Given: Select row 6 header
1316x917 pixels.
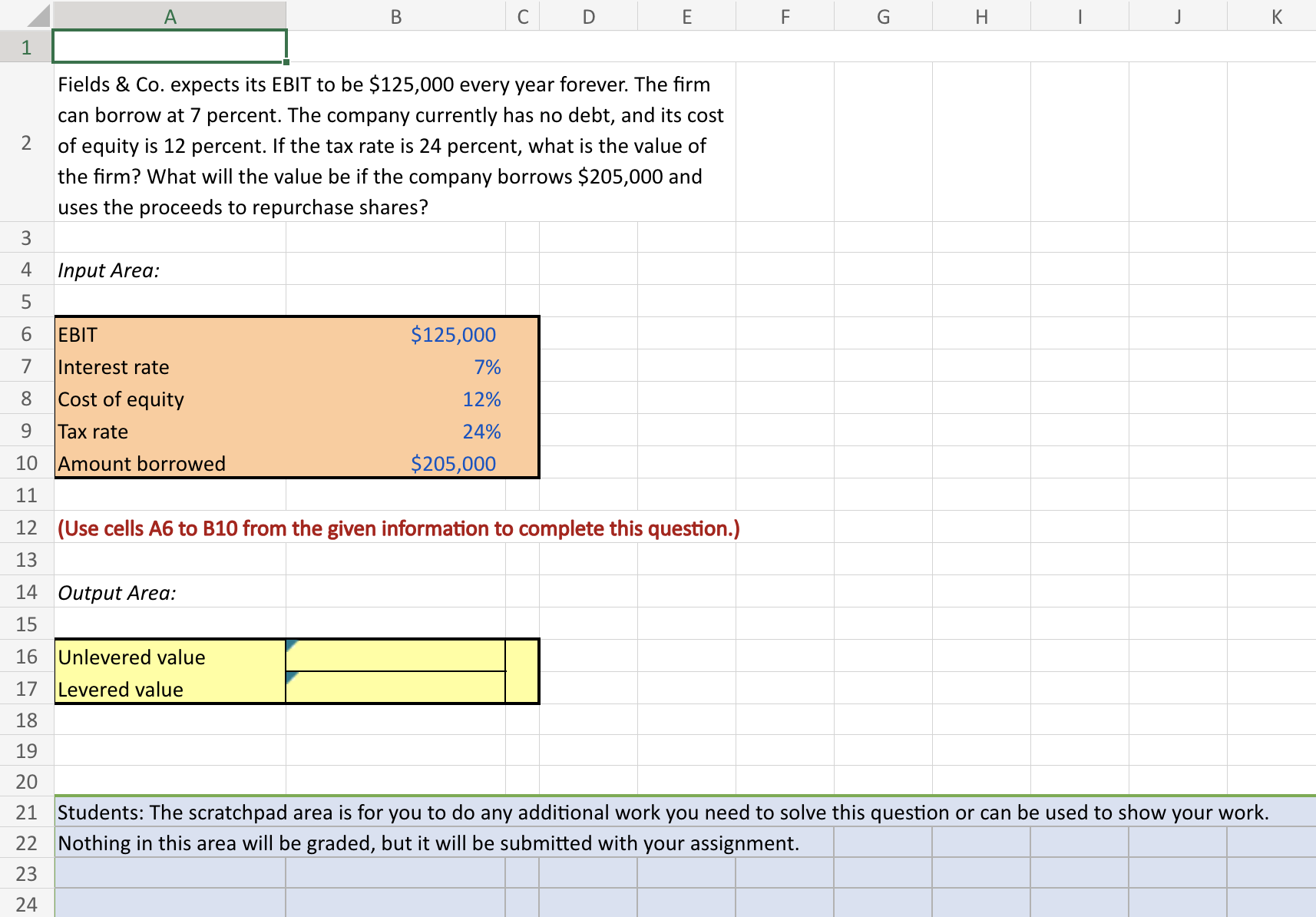Looking at the screenshot, I should [26, 334].
